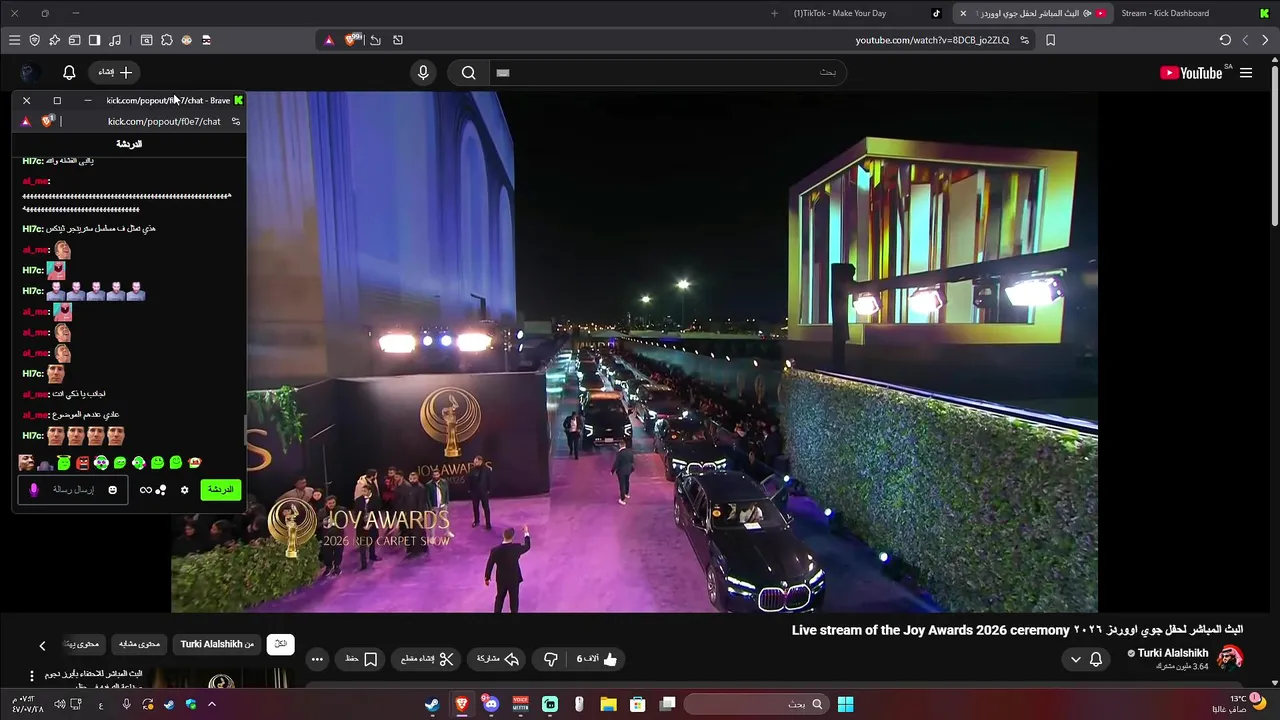Open the YouTube guide hamburger menu
This screenshot has width=1280, height=720.
pyautogui.click(x=1246, y=73)
